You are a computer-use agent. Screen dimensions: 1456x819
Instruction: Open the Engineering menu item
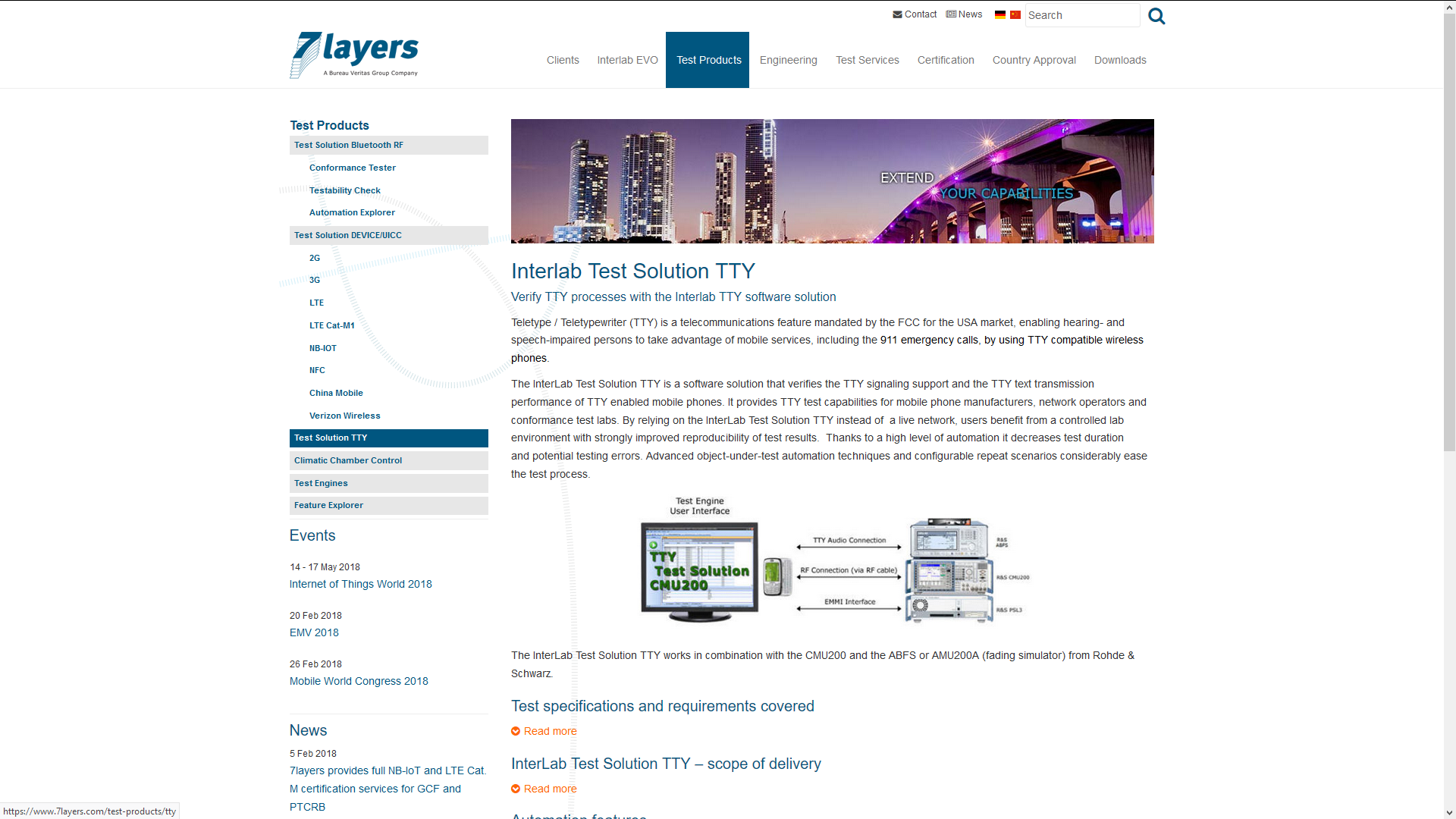pyautogui.click(x=788, y=60)
